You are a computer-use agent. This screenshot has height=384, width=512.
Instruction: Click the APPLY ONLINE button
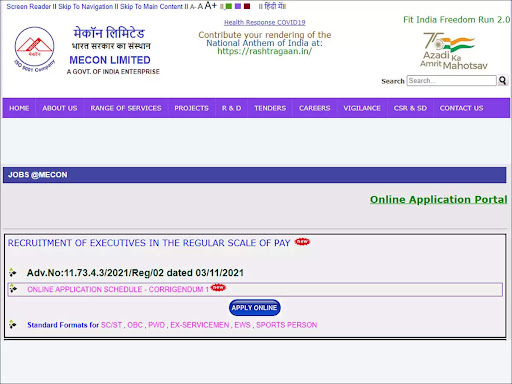(254, 308)
